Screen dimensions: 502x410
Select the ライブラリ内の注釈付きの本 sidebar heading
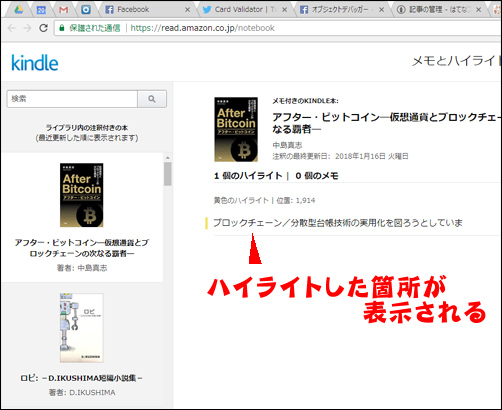(x=87, y=128)
